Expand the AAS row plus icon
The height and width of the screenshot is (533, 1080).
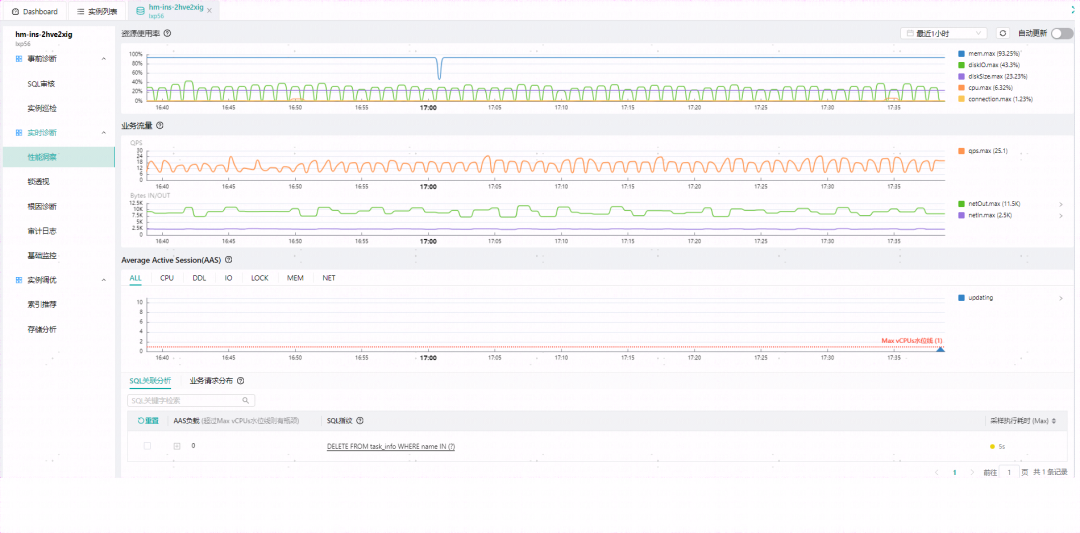[x=177, y=446]
